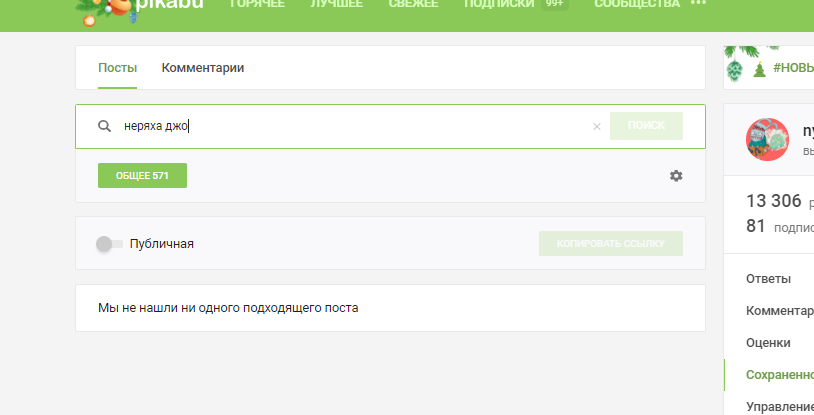Switch to the Посты tab
The width and height of the screenshot is (814, 415).
pos(117,68)
